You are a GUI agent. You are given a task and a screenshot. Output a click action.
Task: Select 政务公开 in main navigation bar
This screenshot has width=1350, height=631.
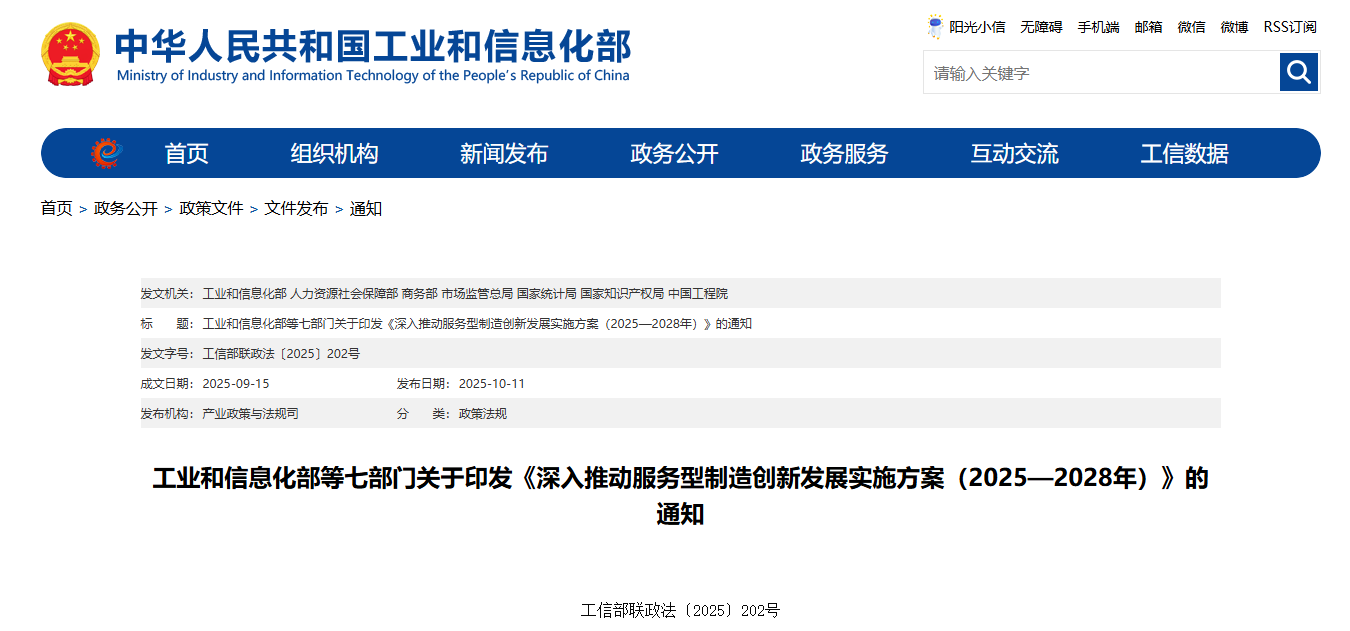[674, 154]
